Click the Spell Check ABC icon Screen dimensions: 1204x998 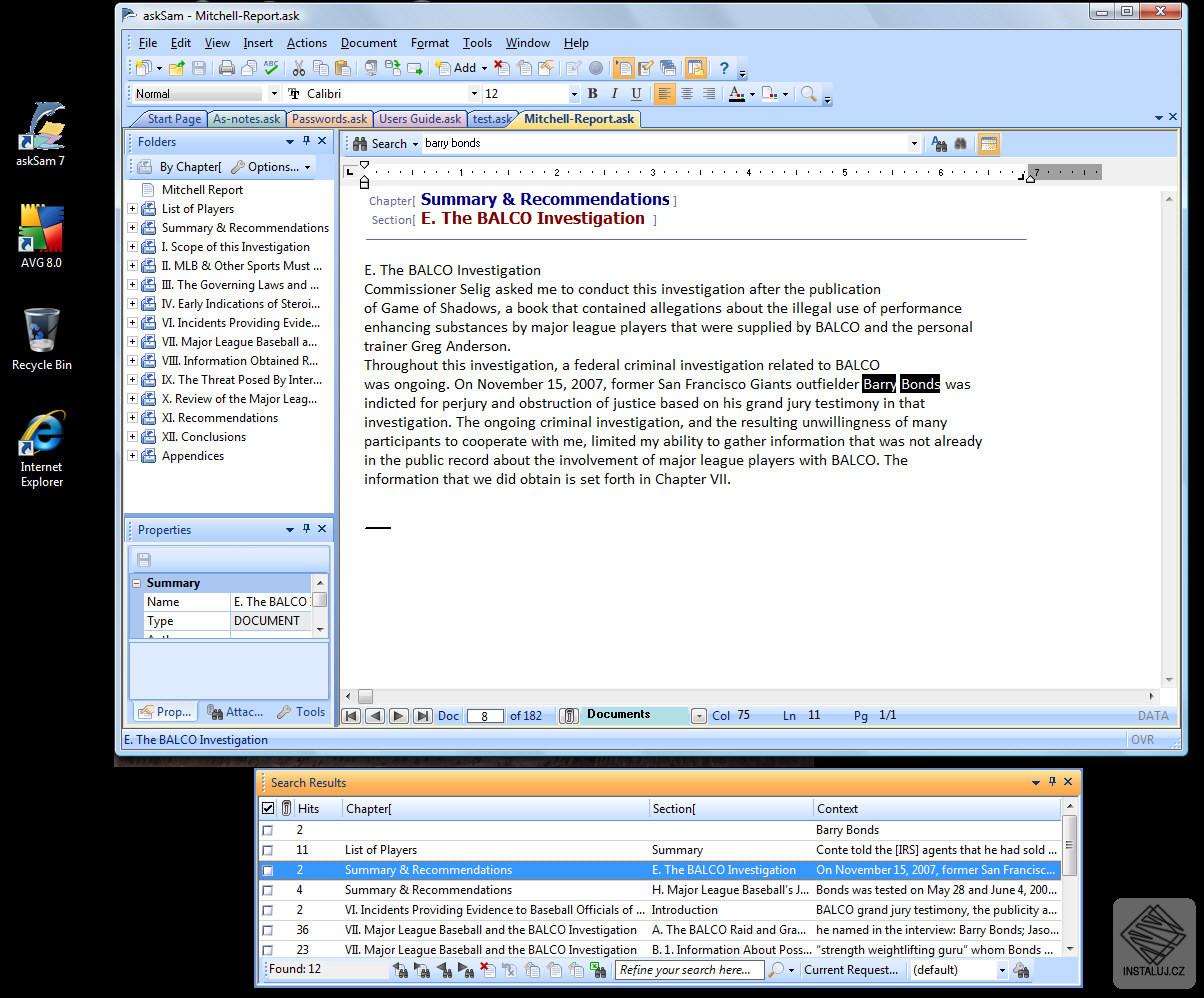[271, 68]
